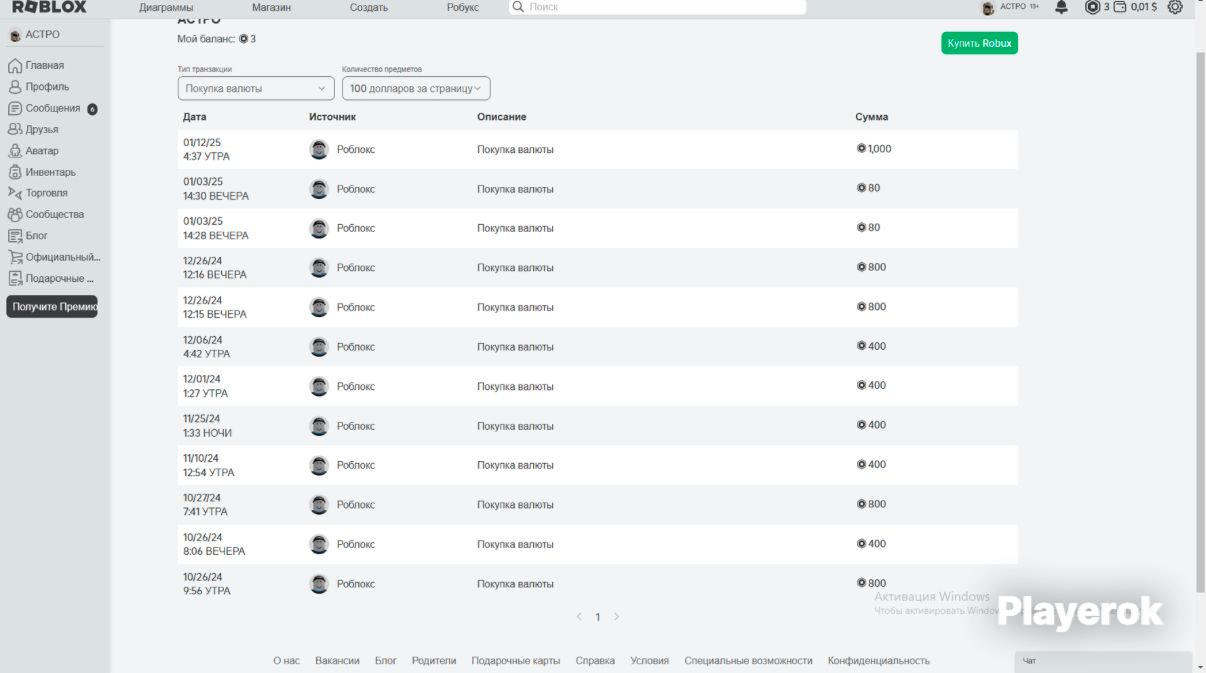
Task: Click the Источник column header
Action: pyautogui.click(x=332, y=117)
